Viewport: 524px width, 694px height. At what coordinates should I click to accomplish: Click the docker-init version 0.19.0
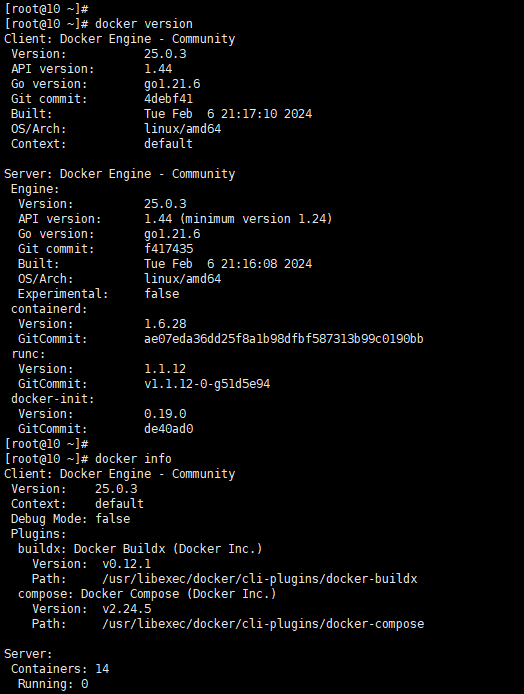[165, 414]
